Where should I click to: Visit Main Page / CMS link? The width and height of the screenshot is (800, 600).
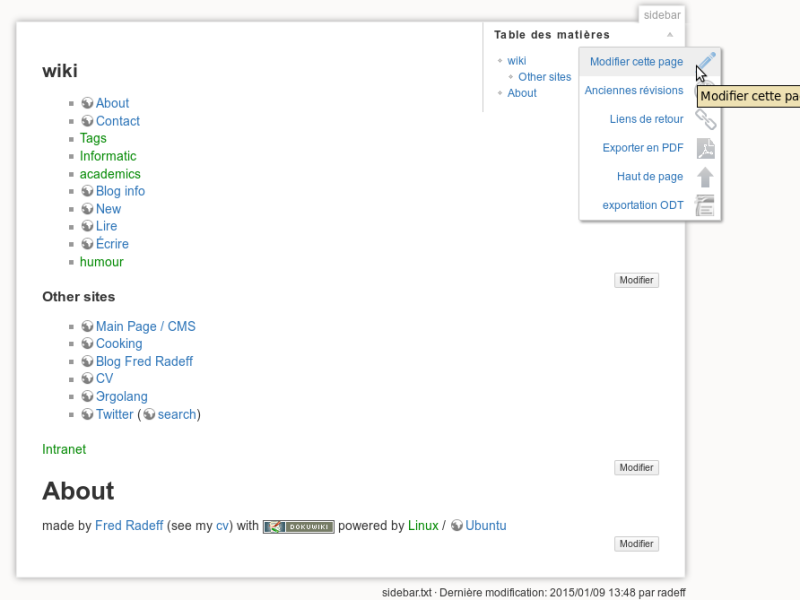pyautogui.click(x=145, y=327)
